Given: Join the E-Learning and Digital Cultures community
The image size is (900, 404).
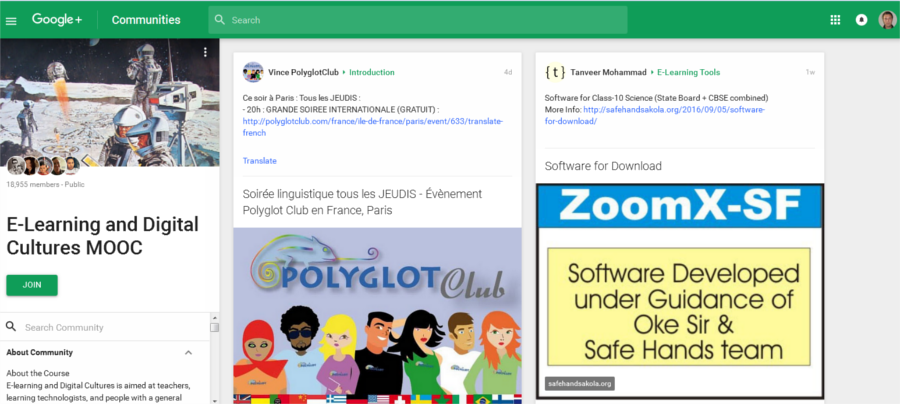Looking at the screenshot, I should tap(32, 285).
